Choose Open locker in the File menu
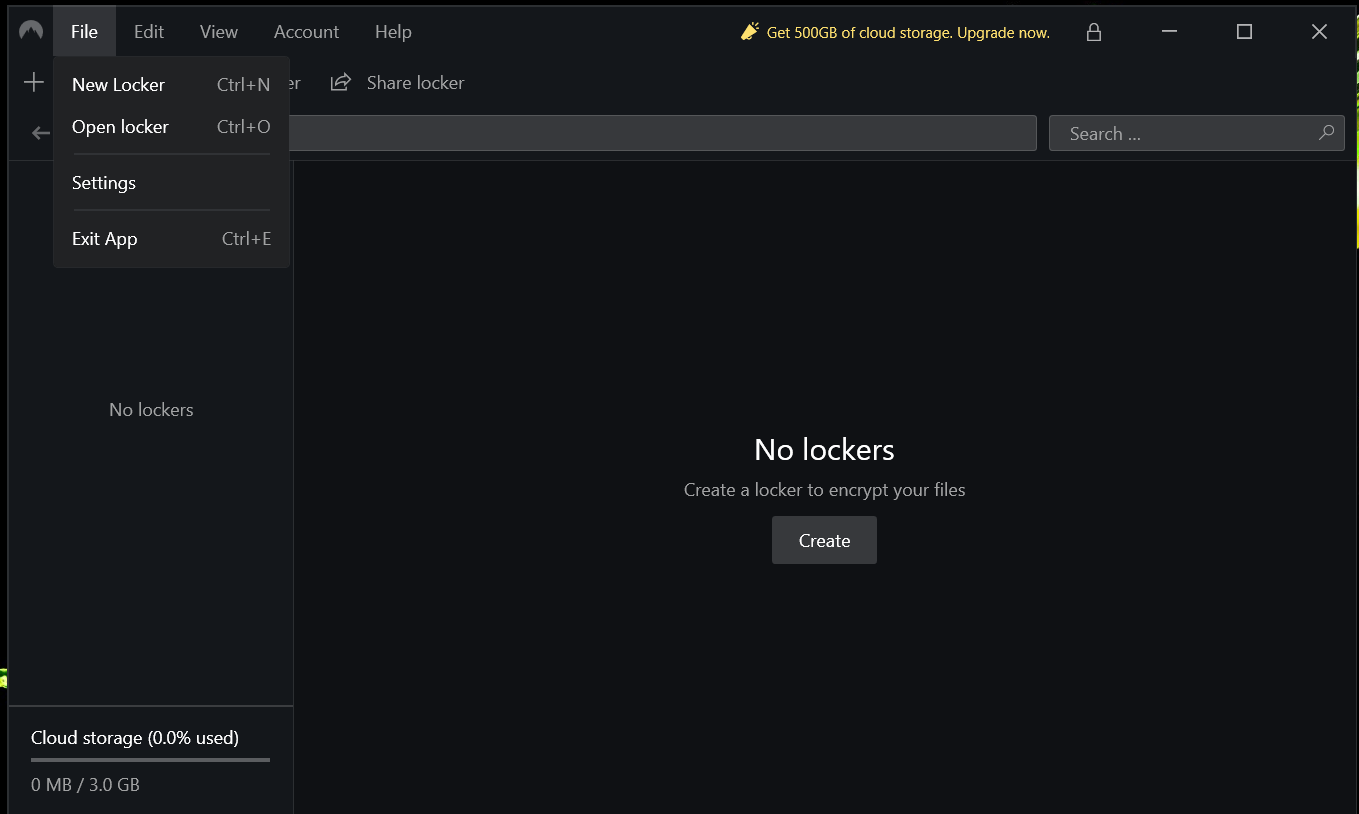Screen dimensions: 1359x814 click(x=120, y=126)
